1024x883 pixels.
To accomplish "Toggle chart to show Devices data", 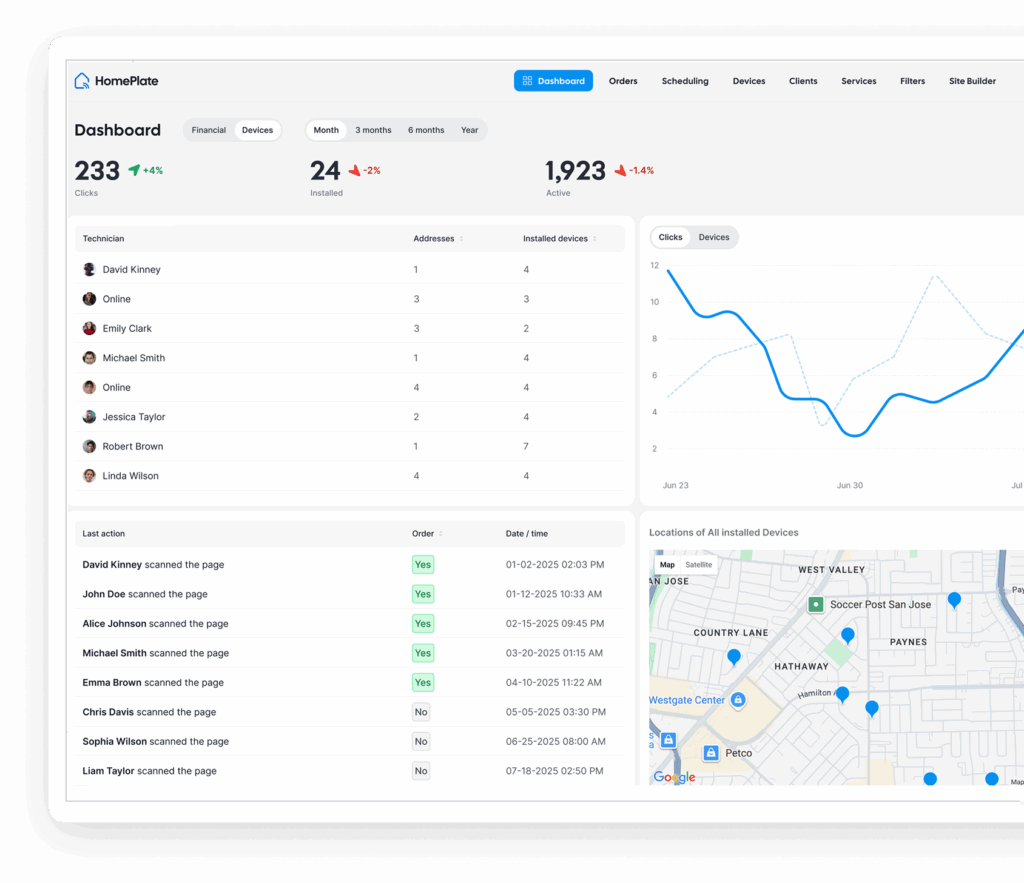I will [714, 238].
